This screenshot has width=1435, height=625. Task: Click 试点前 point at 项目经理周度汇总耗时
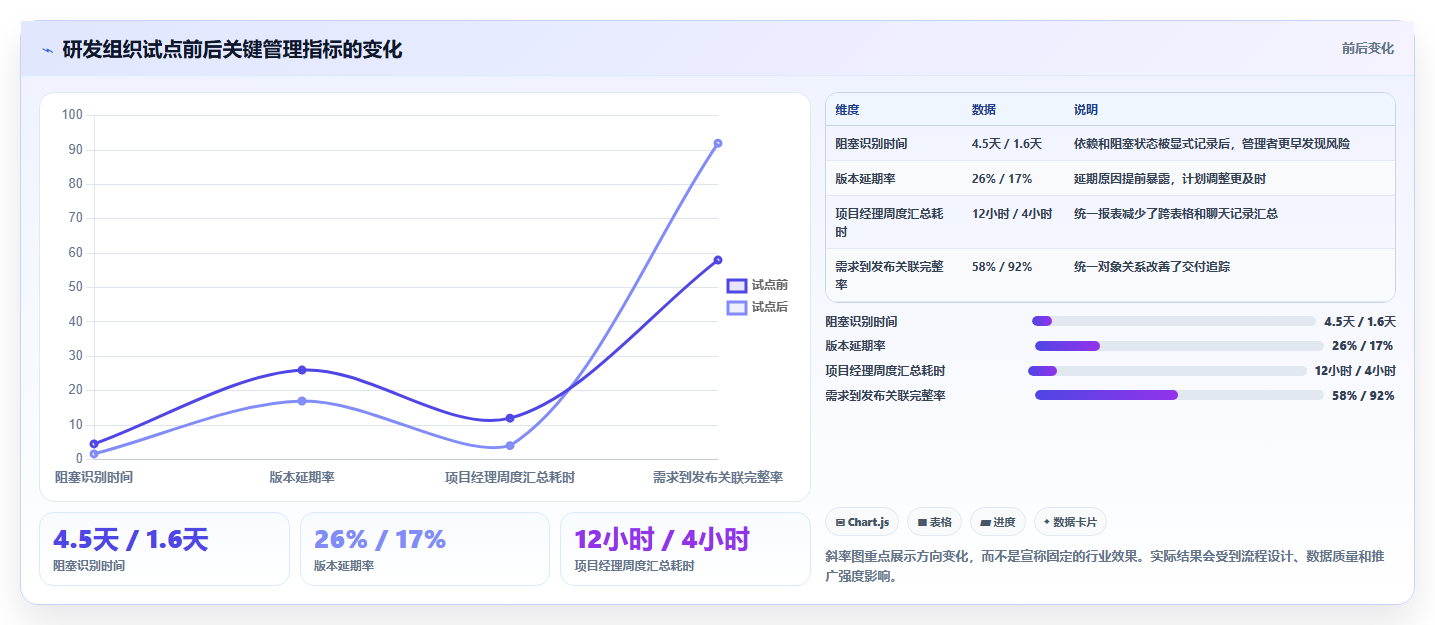pyautogui.click(x=510, y=418)
